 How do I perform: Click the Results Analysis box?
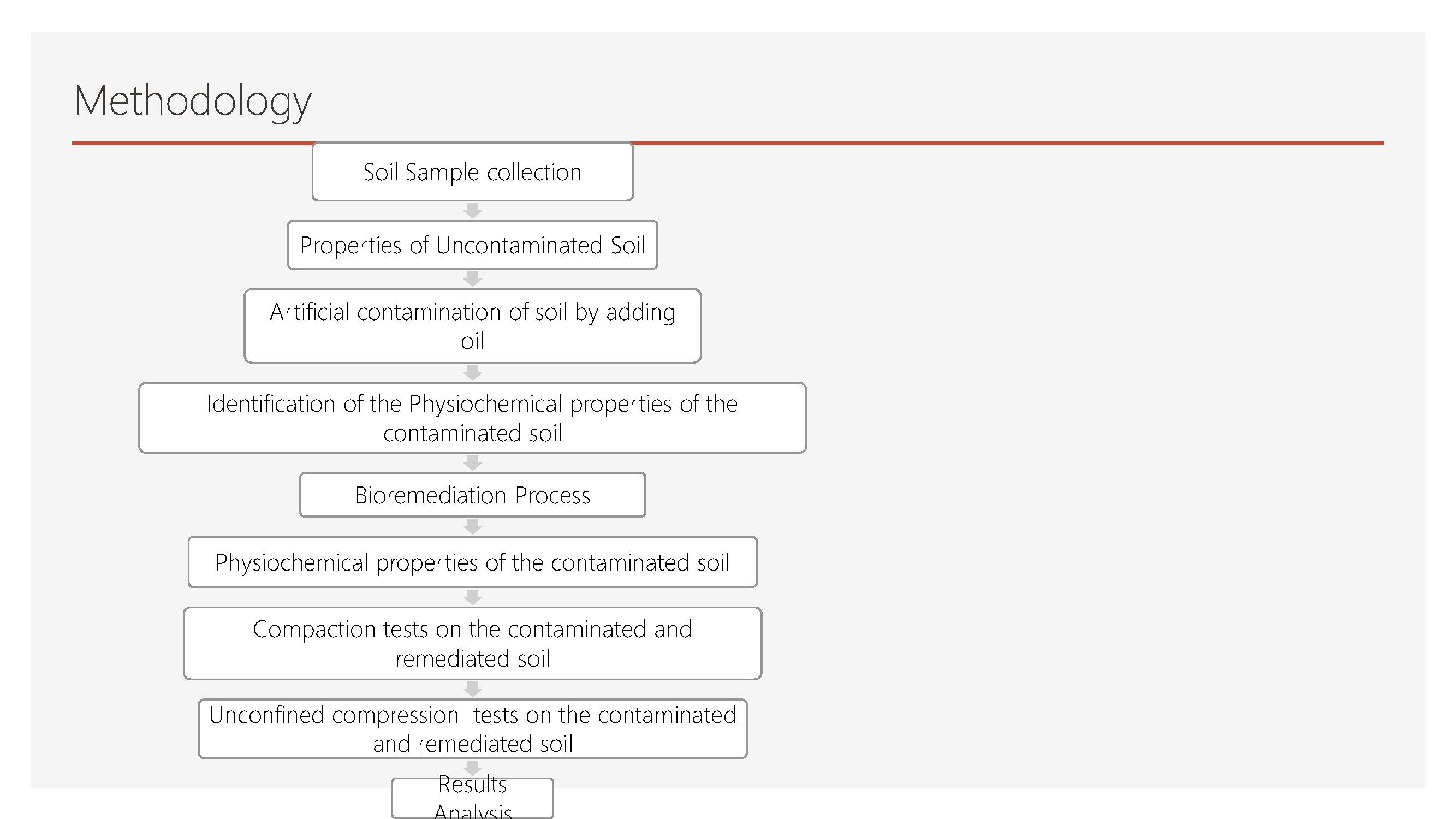[473, 798]
